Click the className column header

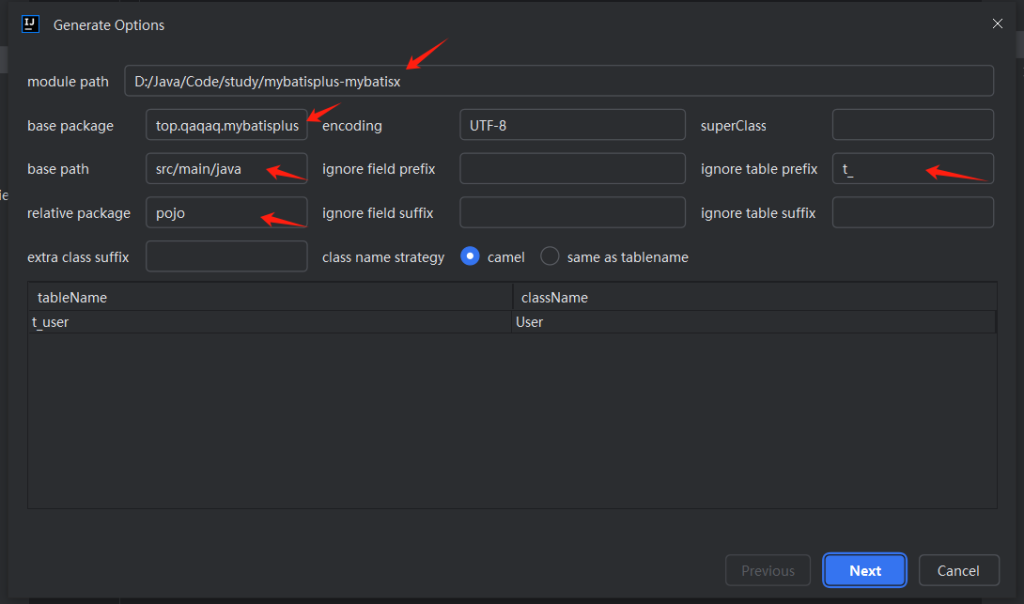coord(754,297)
